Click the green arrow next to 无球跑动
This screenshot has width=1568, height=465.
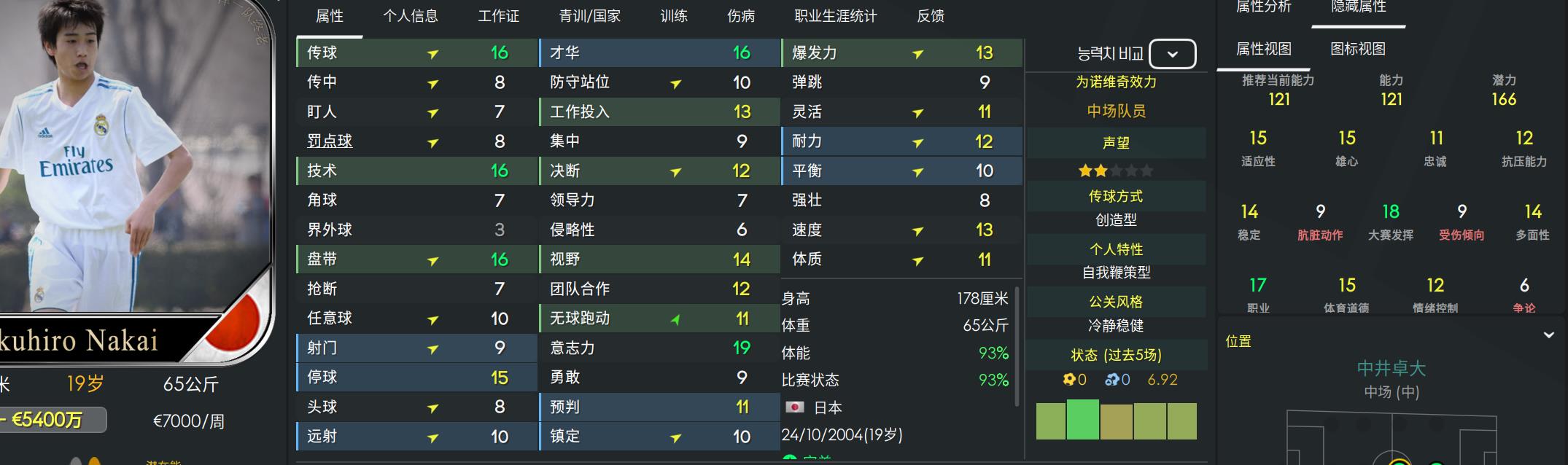(x=675, y=319)
